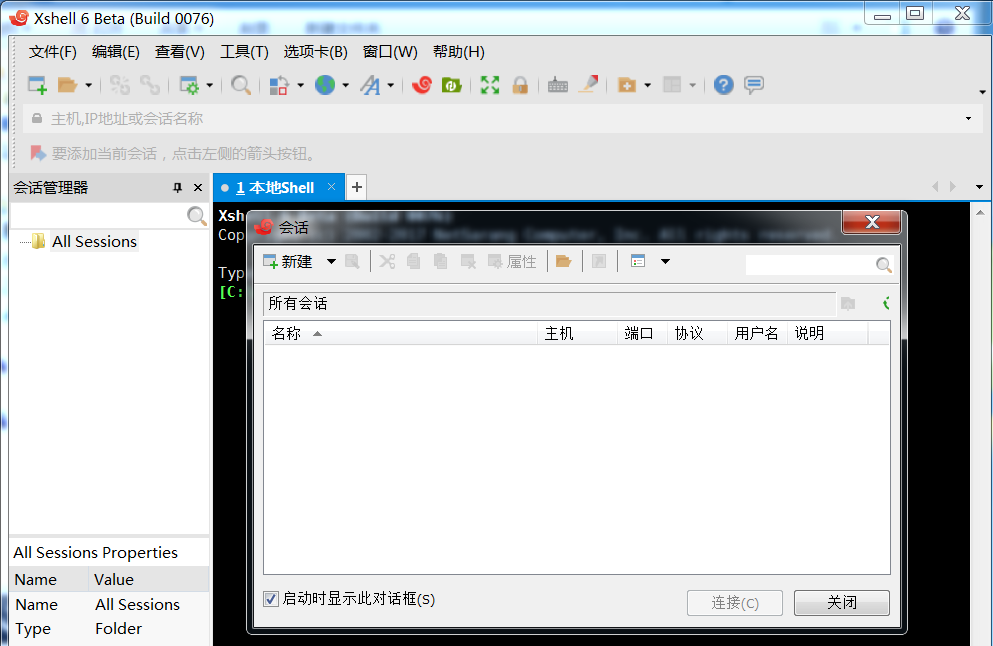Click the copy icon in 会话 dialog
Viewport: 993px width, 646px height.
click(414, 262)
